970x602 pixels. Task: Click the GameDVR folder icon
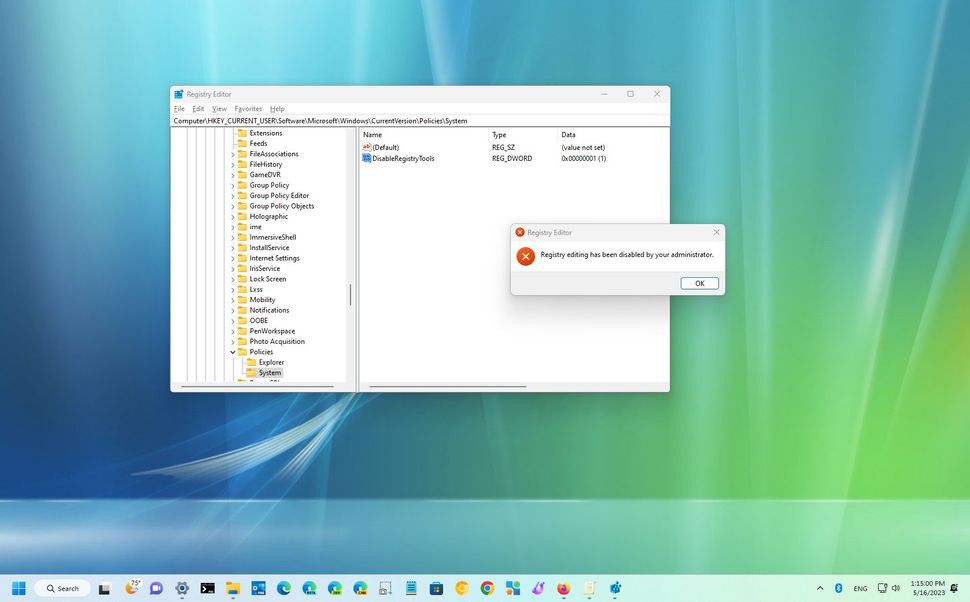(243, 174)
